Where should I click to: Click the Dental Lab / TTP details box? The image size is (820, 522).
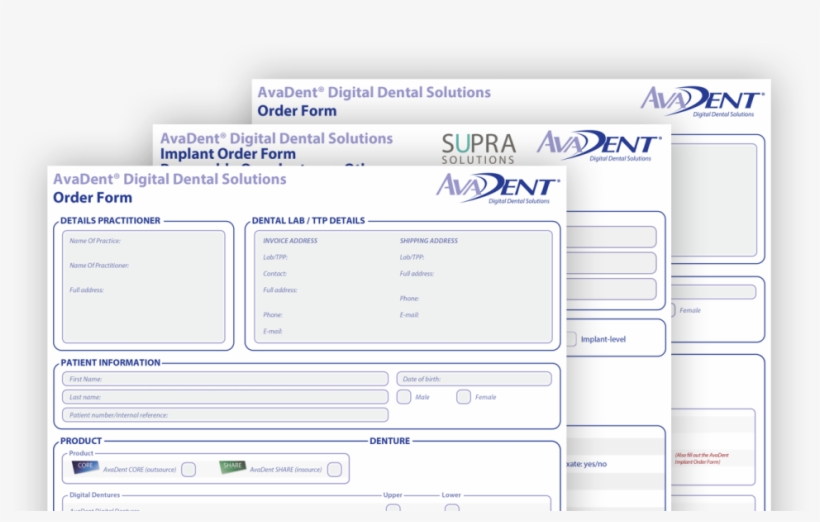(x=403, y=287)
